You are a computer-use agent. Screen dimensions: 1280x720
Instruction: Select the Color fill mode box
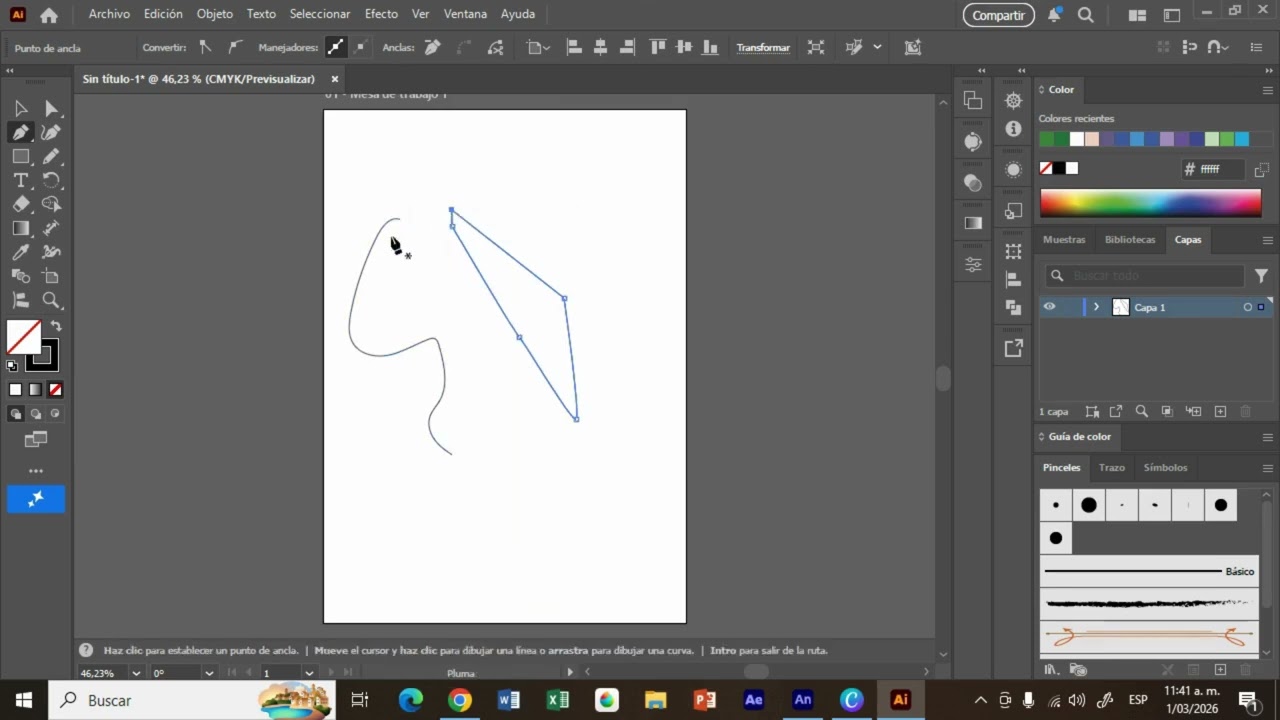tap(15, 390)
